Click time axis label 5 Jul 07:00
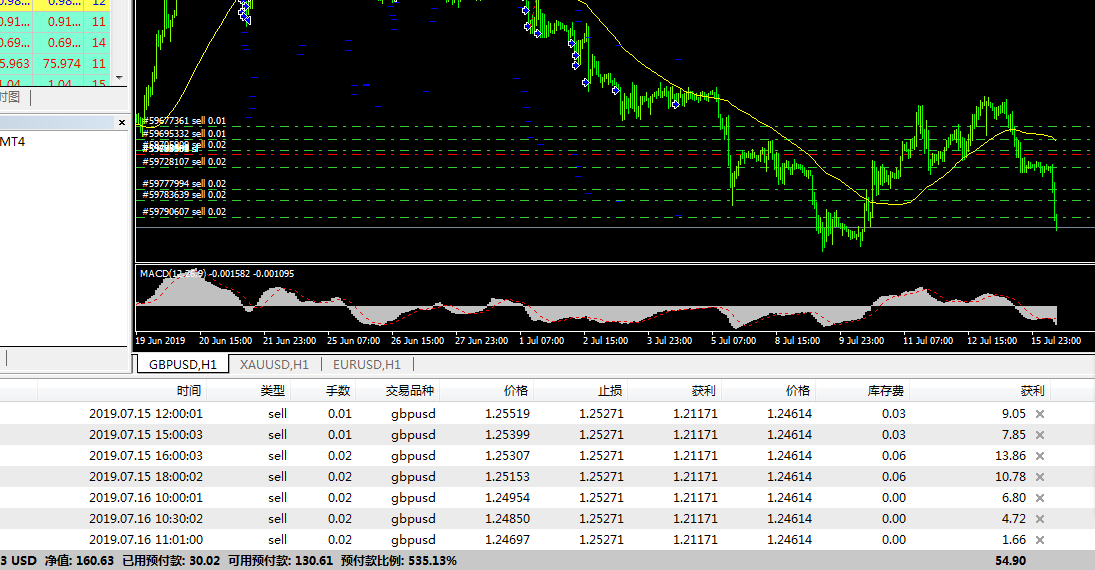 (x=733, y=341)
